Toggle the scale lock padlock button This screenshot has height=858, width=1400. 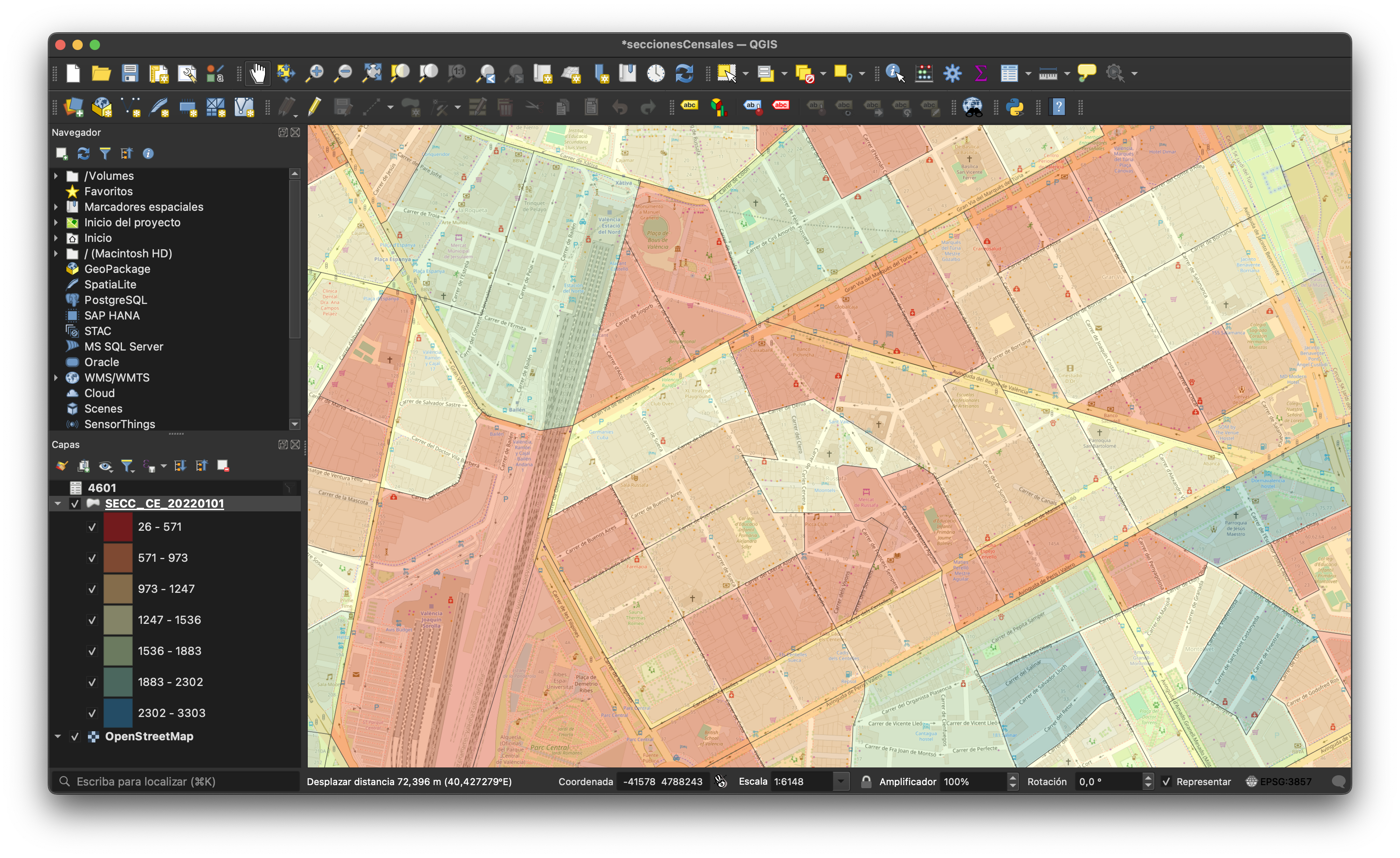(x=866, y=782)
